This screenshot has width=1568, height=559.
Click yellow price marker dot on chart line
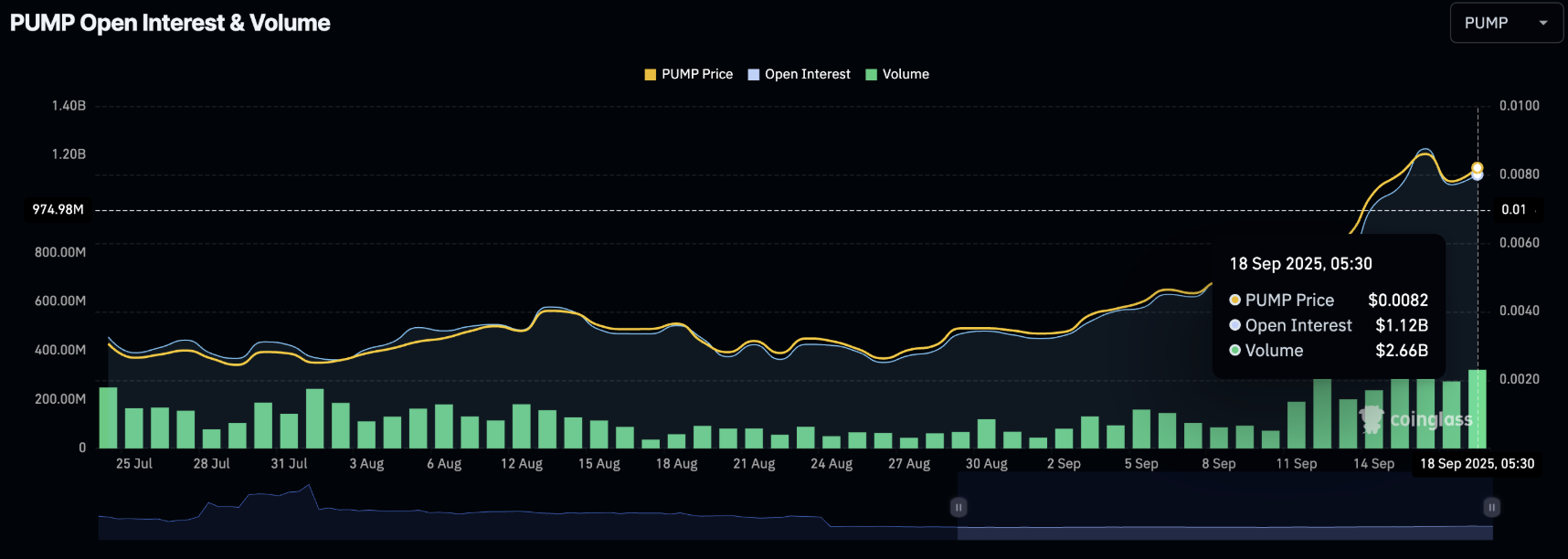(1478, 168)
